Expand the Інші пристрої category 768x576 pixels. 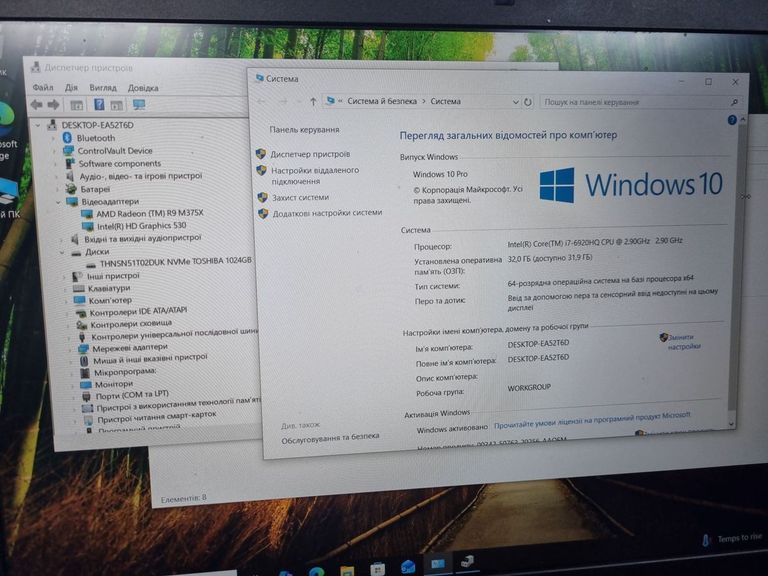65,277
